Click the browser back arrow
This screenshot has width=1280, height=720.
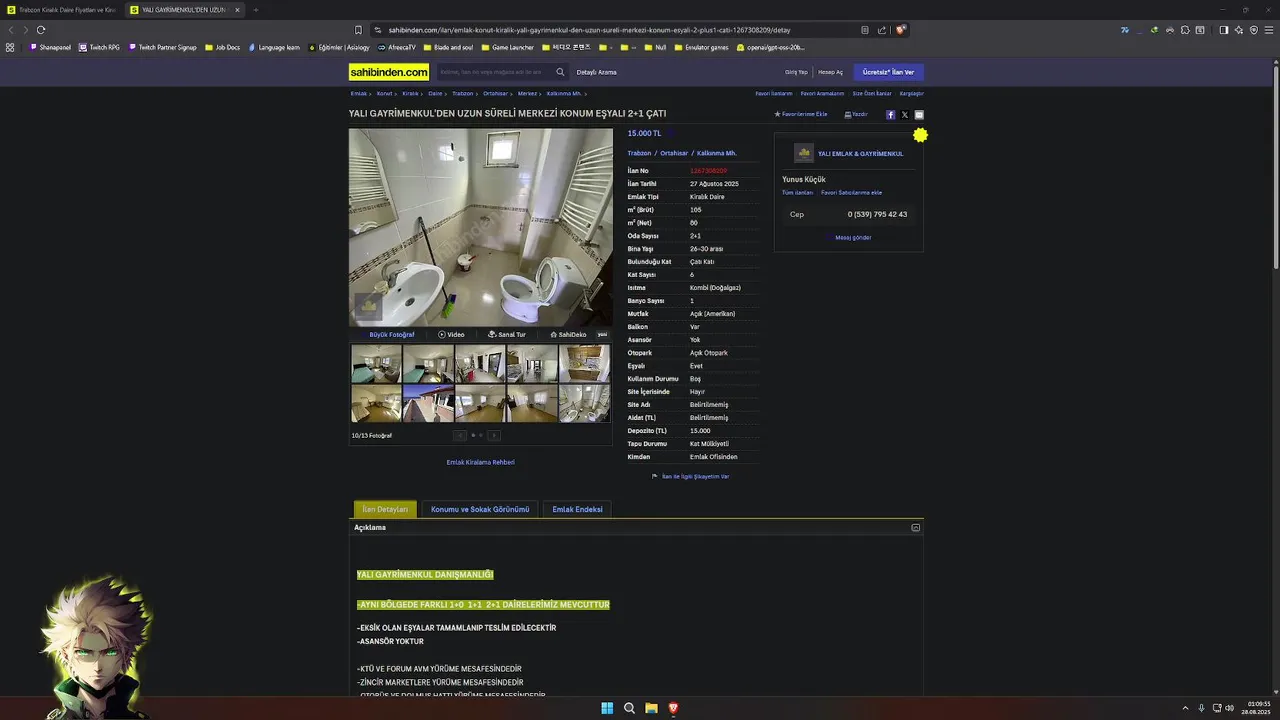(x=11, y=30)
